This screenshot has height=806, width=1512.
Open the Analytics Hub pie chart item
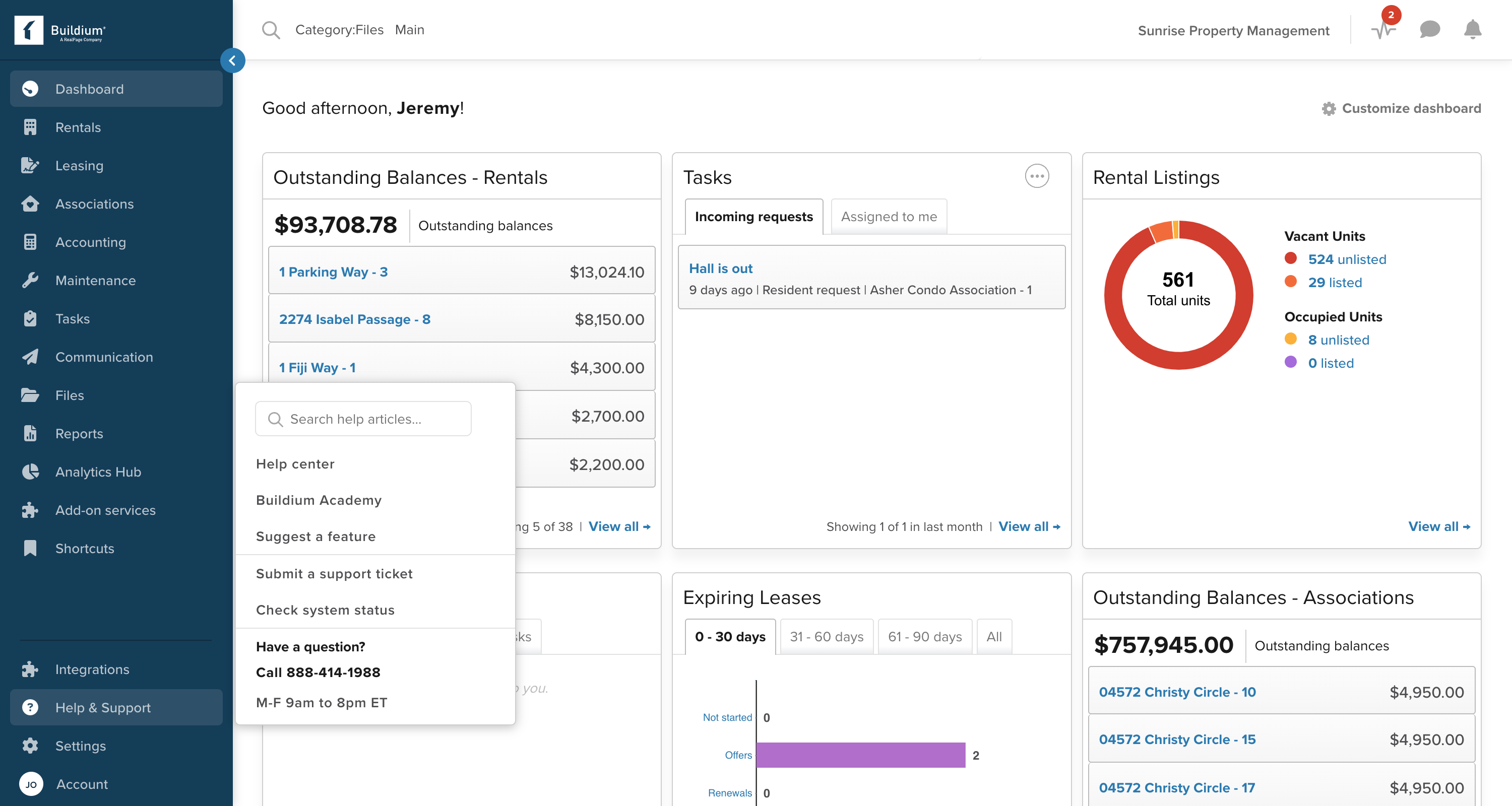(98, 472)
